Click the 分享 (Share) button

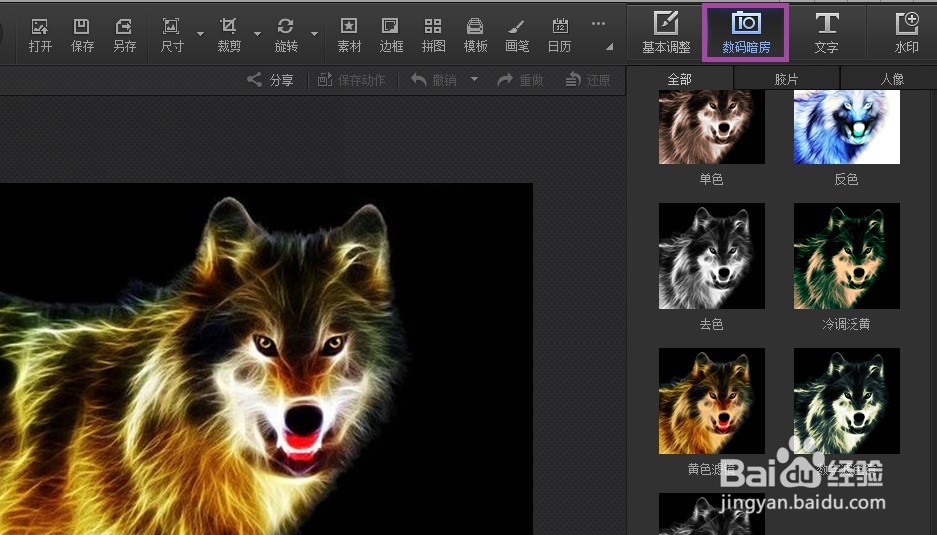tap(271, 80)
